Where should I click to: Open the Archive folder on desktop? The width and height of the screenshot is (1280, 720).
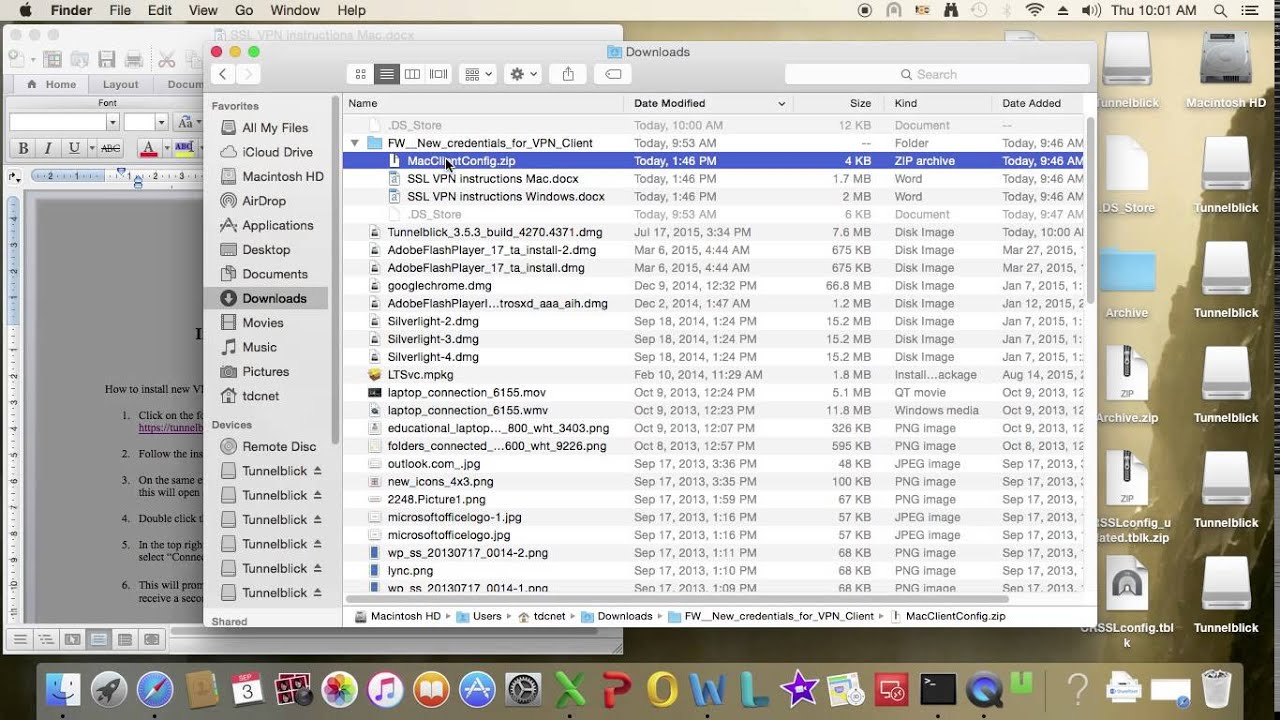click(x=1126, y=283)
